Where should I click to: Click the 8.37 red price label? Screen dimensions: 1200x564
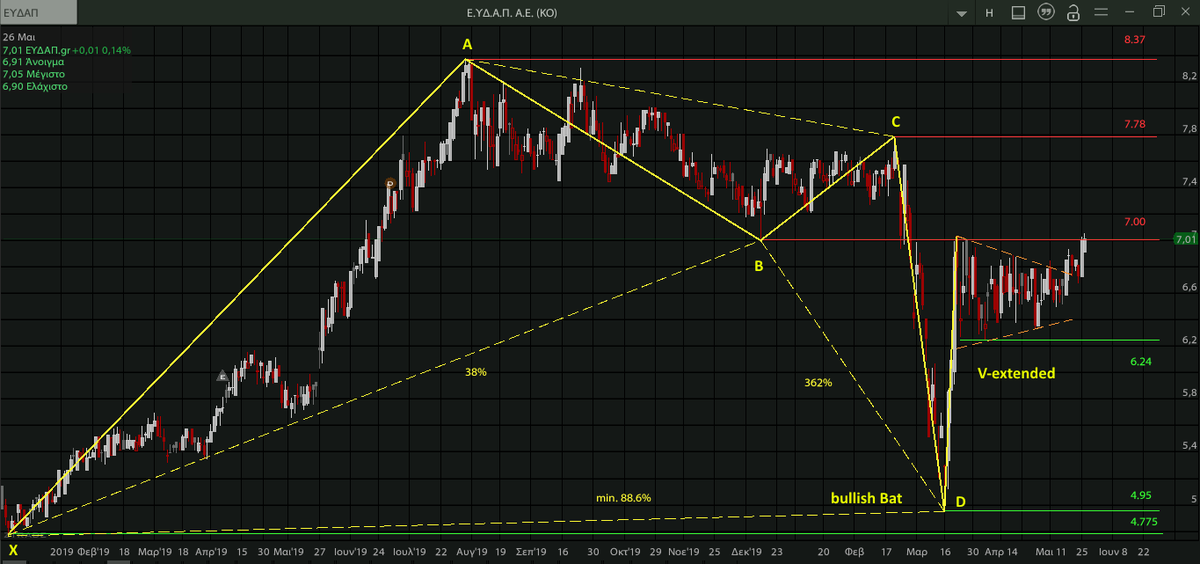pyautogui.click(x=1134, y=39)
